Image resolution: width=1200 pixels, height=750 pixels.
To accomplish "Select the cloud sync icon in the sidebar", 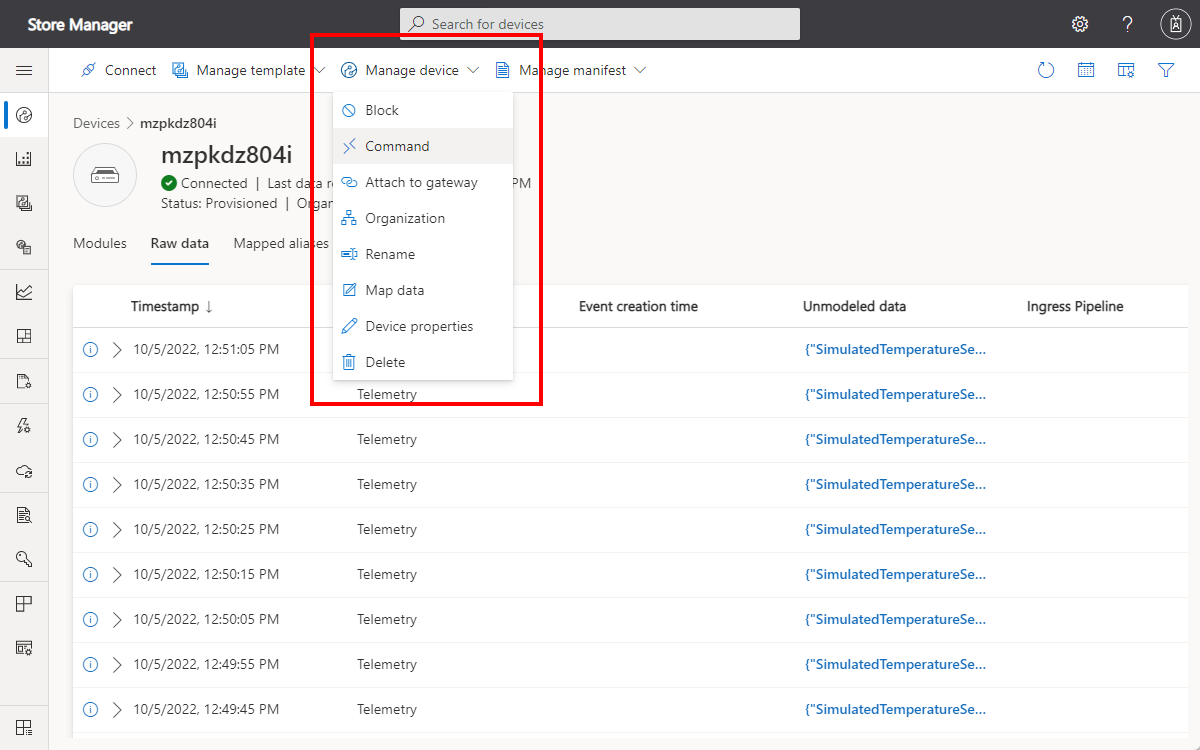I will [x=25, y=470].
